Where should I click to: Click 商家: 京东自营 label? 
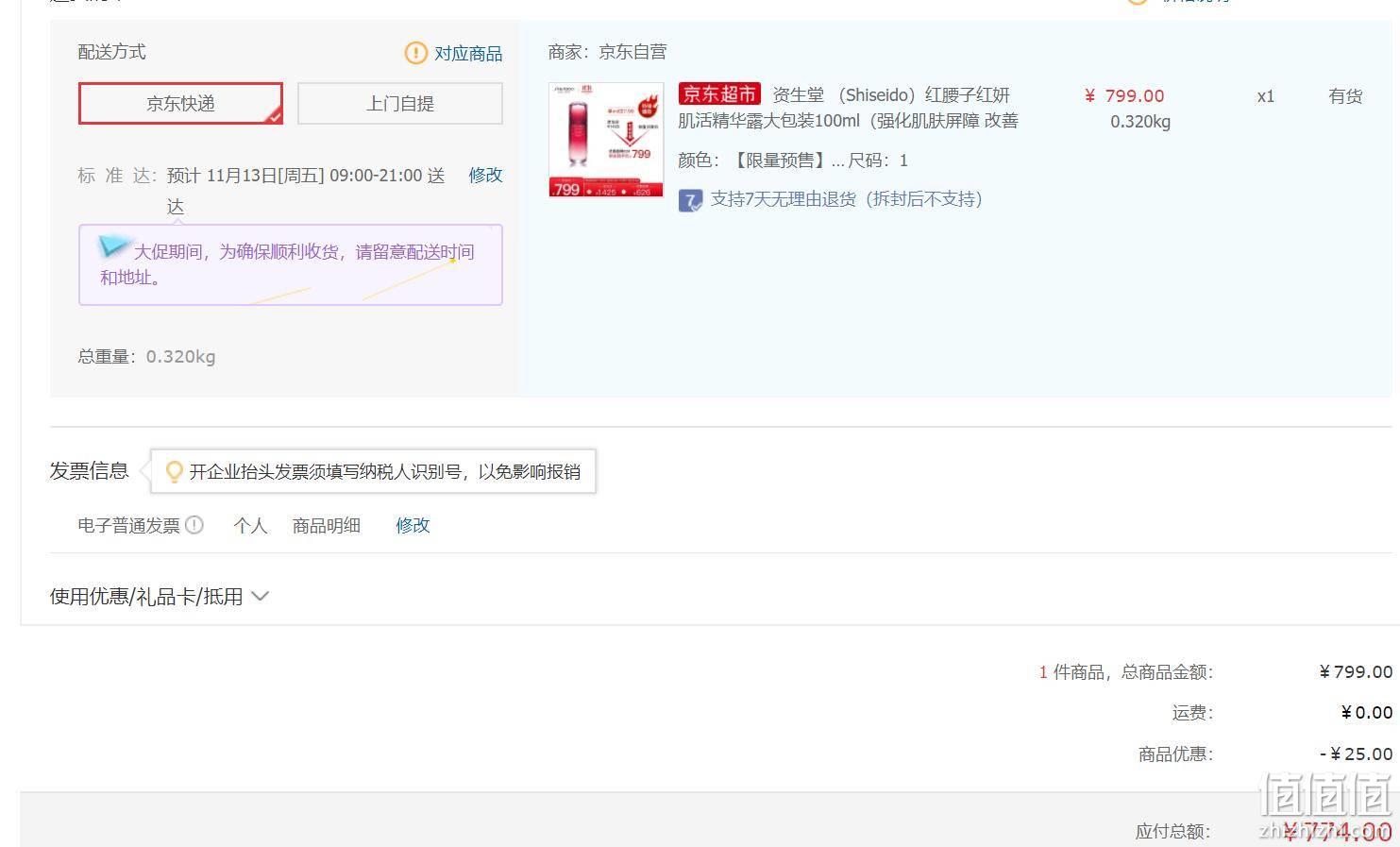pos(607,52)
